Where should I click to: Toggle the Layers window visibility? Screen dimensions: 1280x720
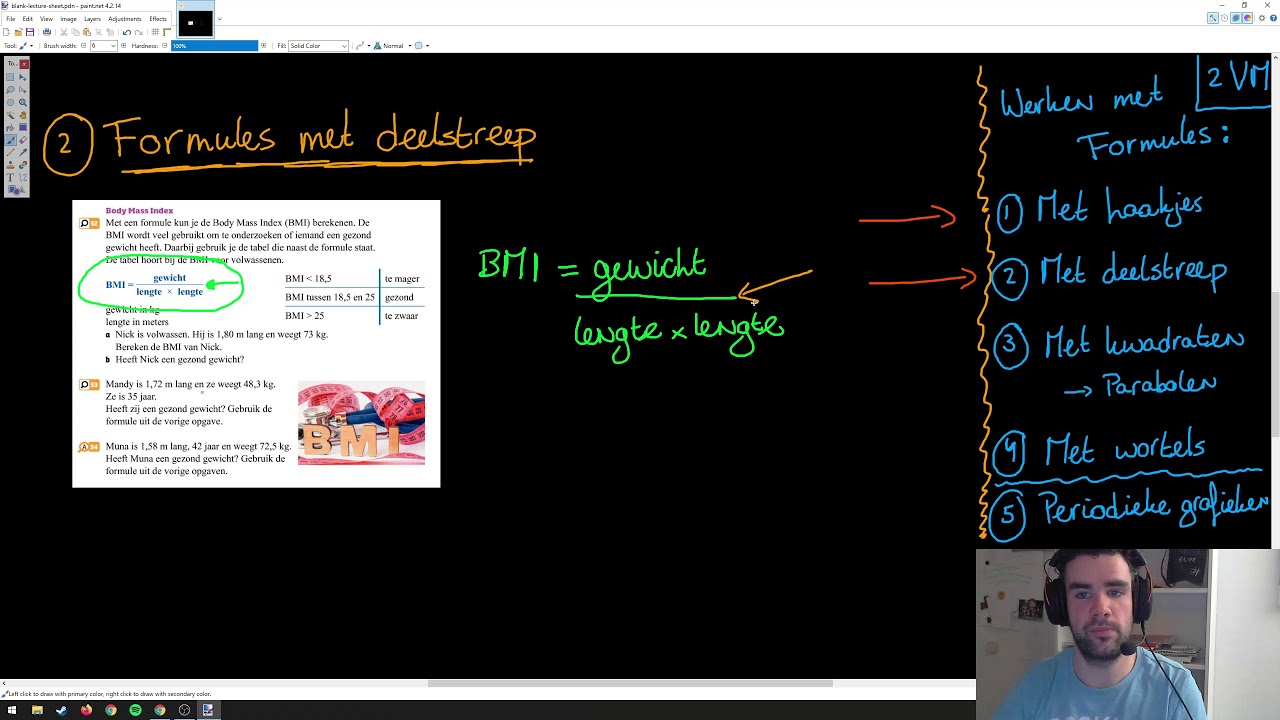pos(1236,18)
